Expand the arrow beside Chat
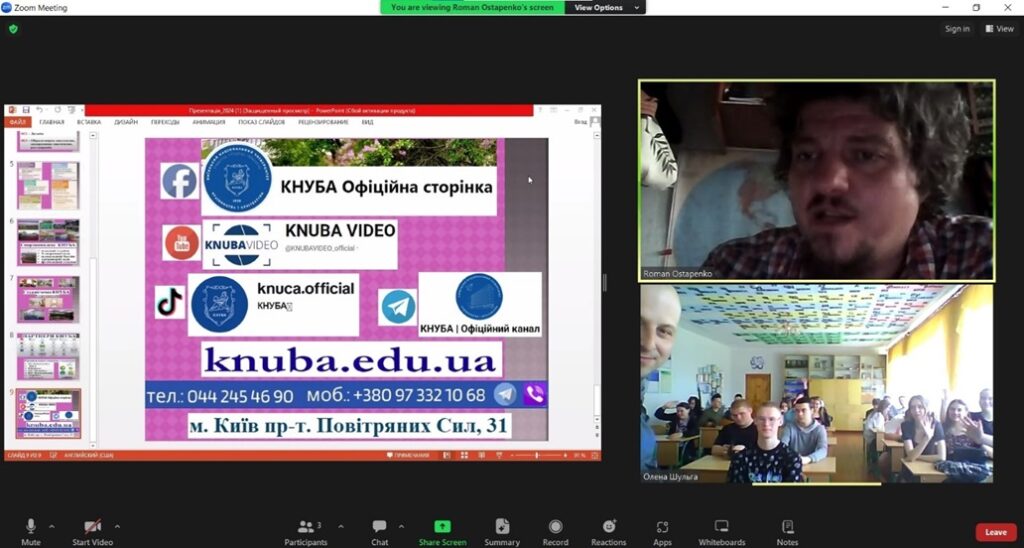Image resolution: width=1024 pixels, height=548 pixels. coord(401,526)
